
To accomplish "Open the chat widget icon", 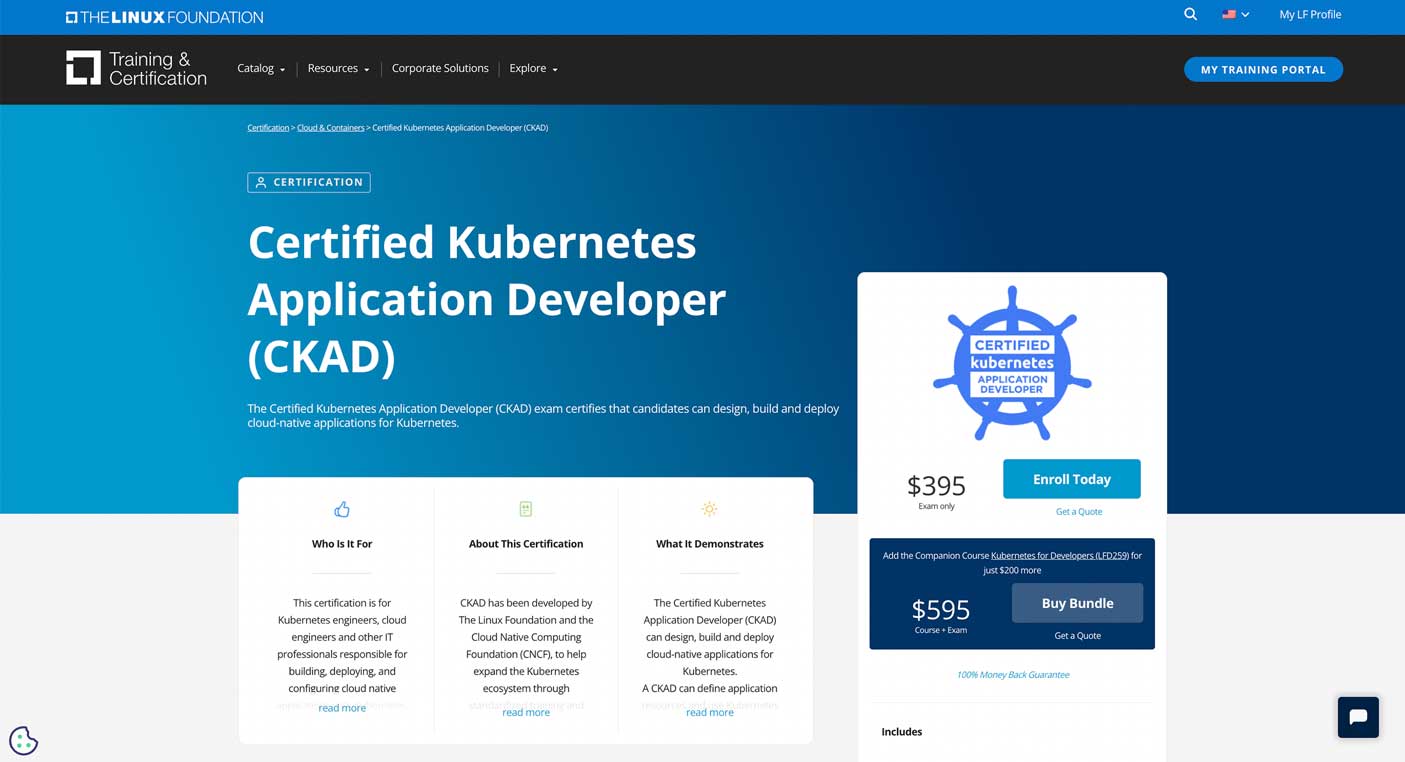I will coord(1358,717).
